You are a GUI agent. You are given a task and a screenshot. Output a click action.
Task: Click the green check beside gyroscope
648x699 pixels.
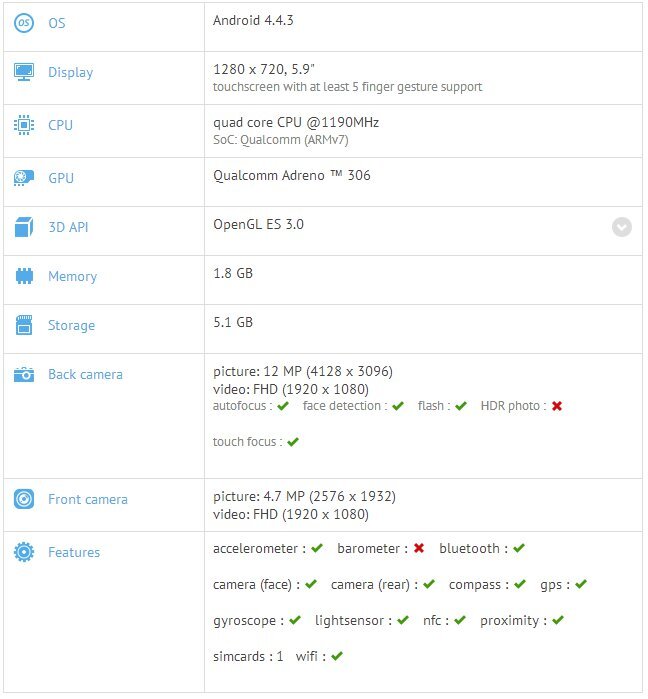click(295, 620)
